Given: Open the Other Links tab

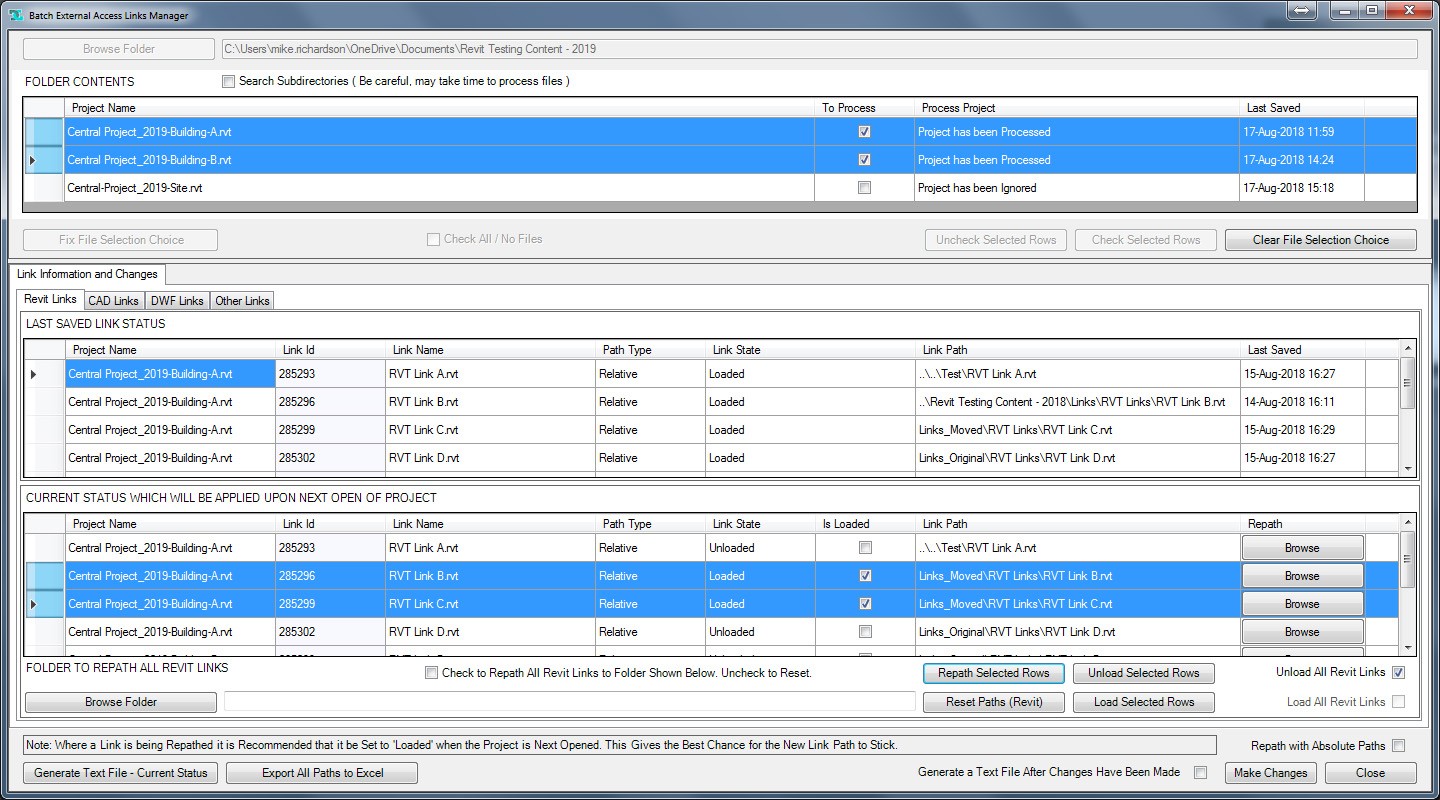Looking at the screenshot, I should [242, 301].
